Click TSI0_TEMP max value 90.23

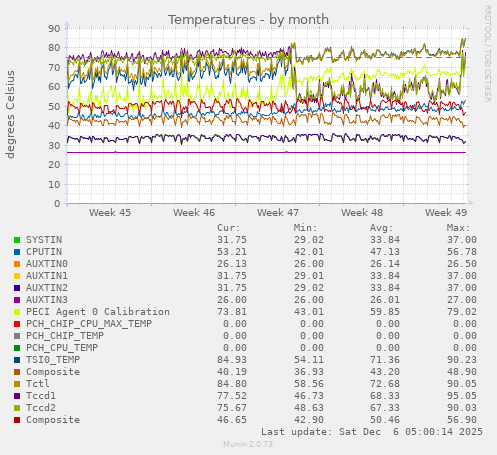coord(462,360)
